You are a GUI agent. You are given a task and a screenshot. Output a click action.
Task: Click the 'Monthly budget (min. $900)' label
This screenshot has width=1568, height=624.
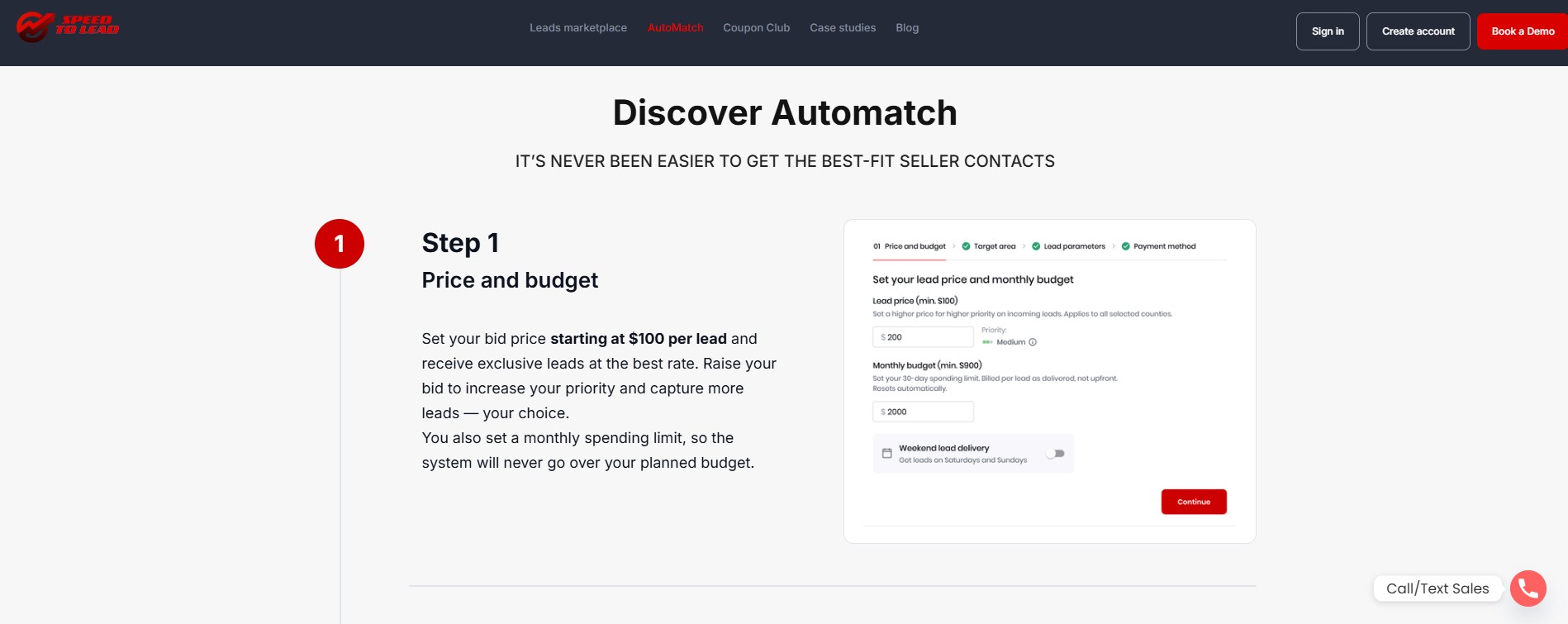(927, 365)
